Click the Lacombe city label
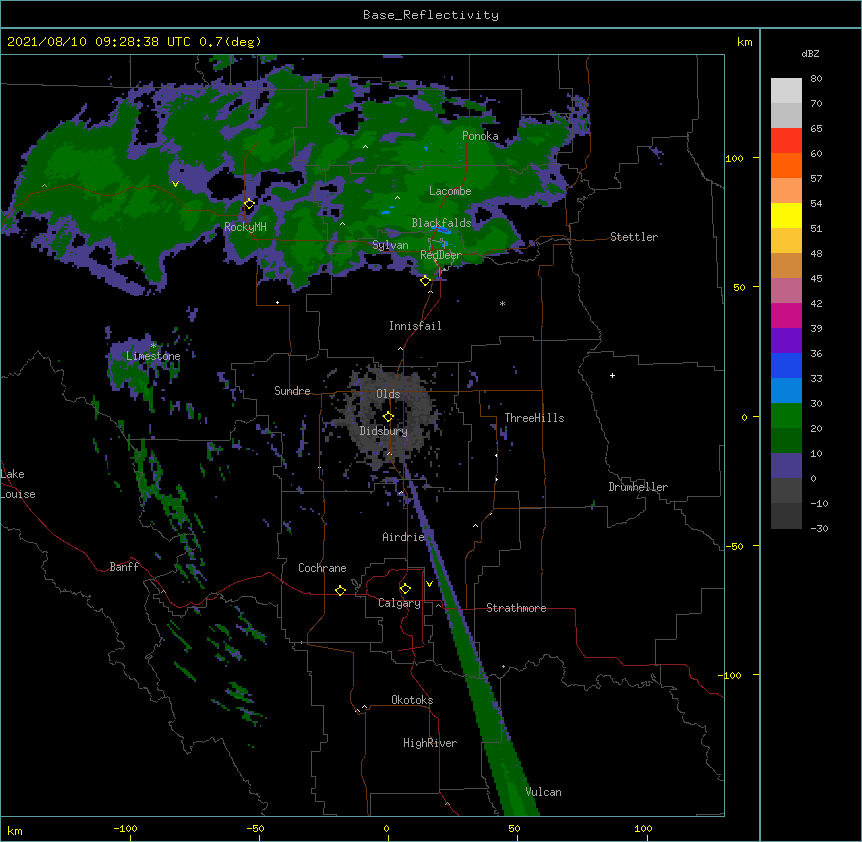This screenshot has width=862, height=842. (x=450, y=191)
